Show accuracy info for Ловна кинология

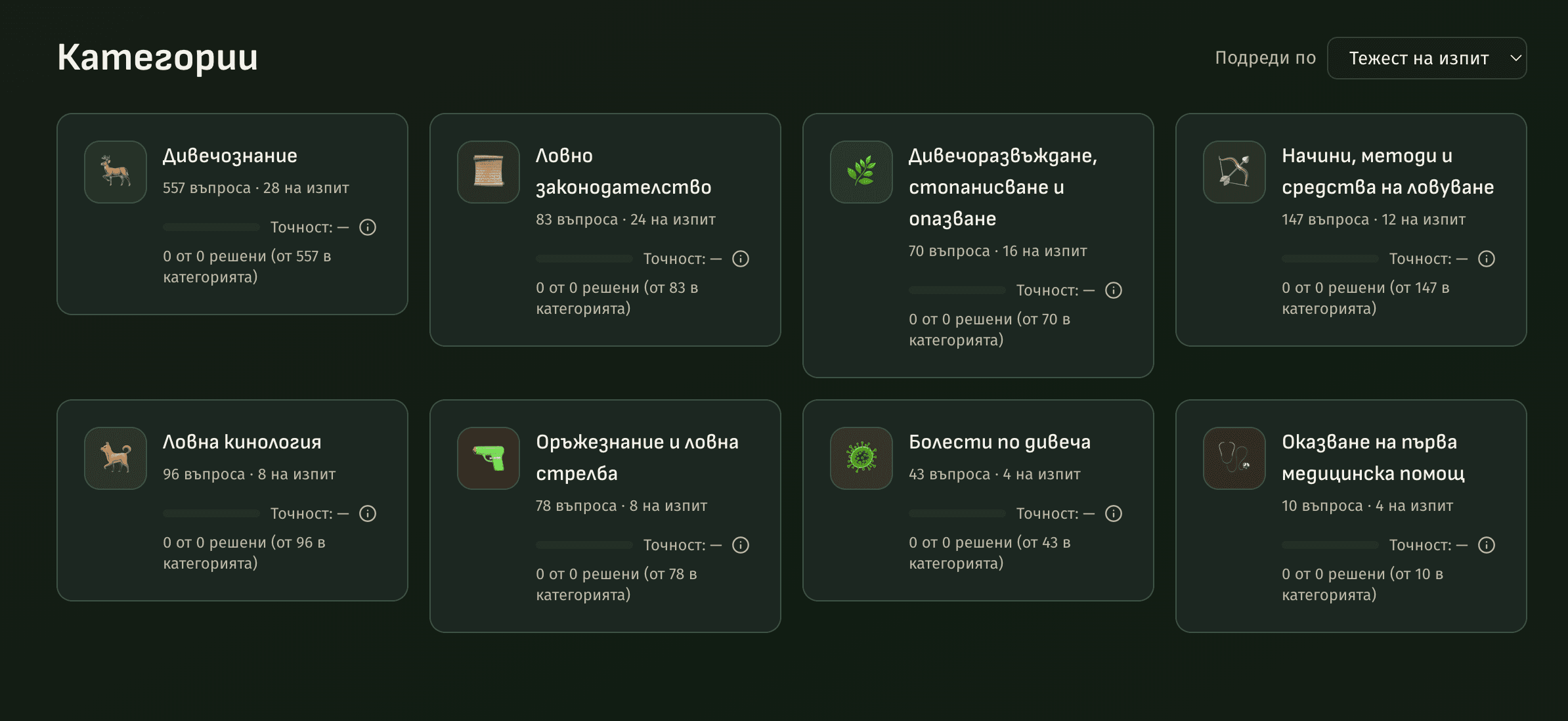(x=368, y=513)
